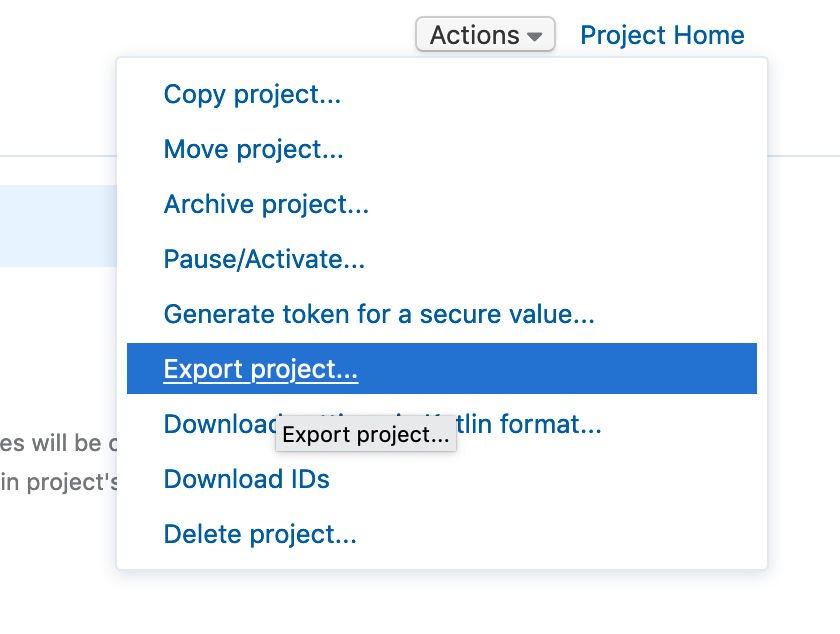Open the Actions dropdown button
Viewport: 840px width, 634px height.
point(484,35)
